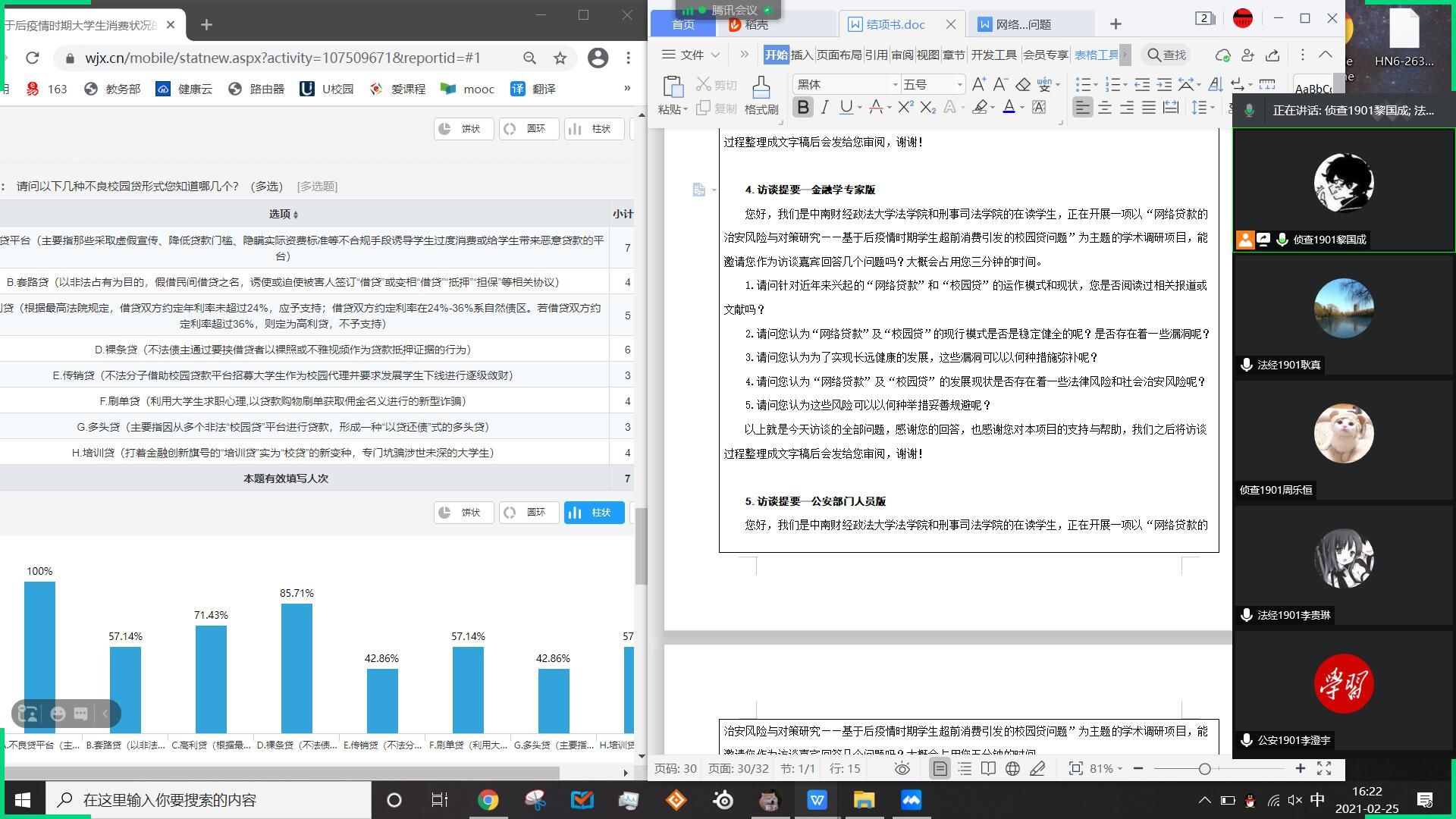Switch to web layout view icon
Screen dimensions: 1456x819
tap(1012, 769)
